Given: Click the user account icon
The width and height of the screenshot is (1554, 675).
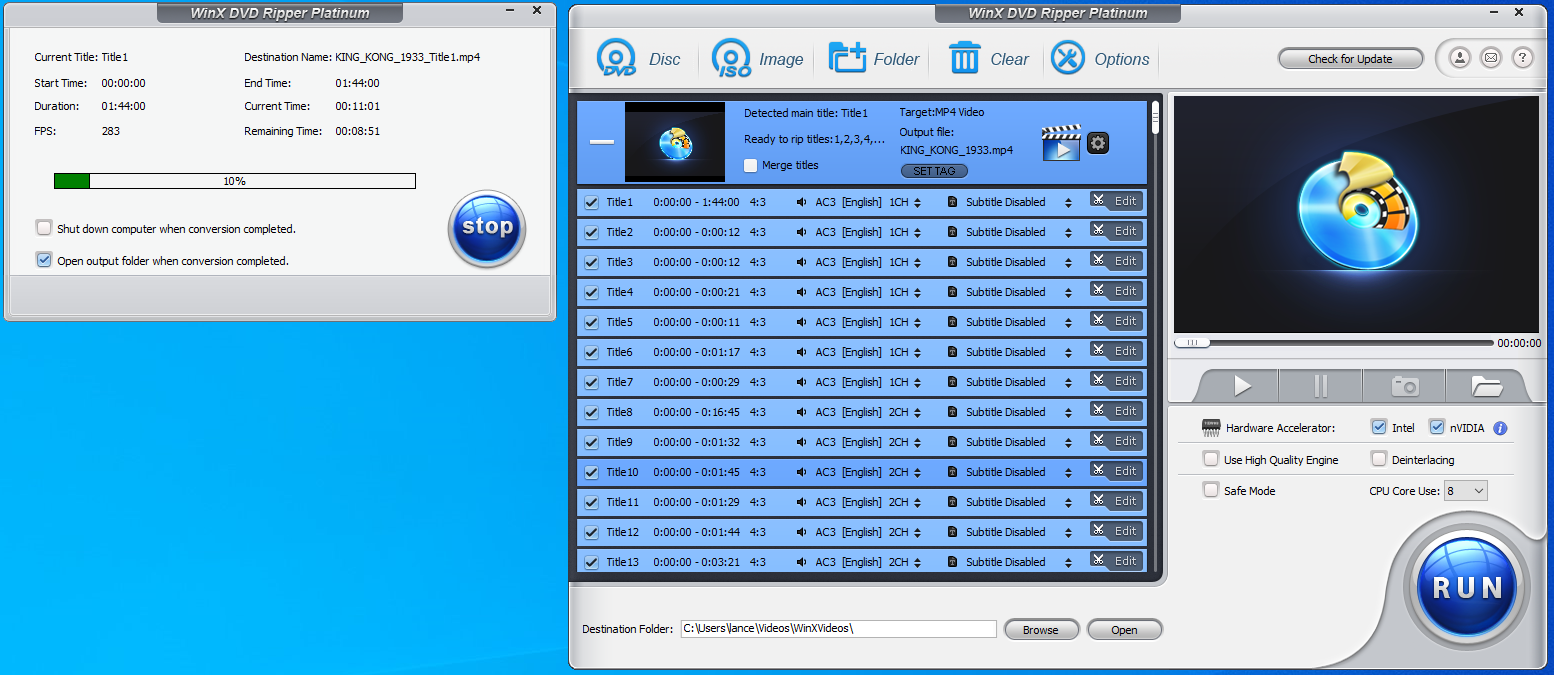Looking at the screenshot, I should click(1460, 58).
